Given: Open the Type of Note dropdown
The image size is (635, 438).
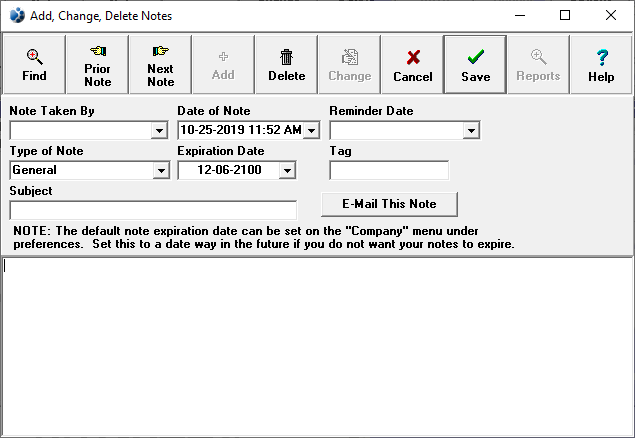Looking at the screenshot, I should coord(161,171).
